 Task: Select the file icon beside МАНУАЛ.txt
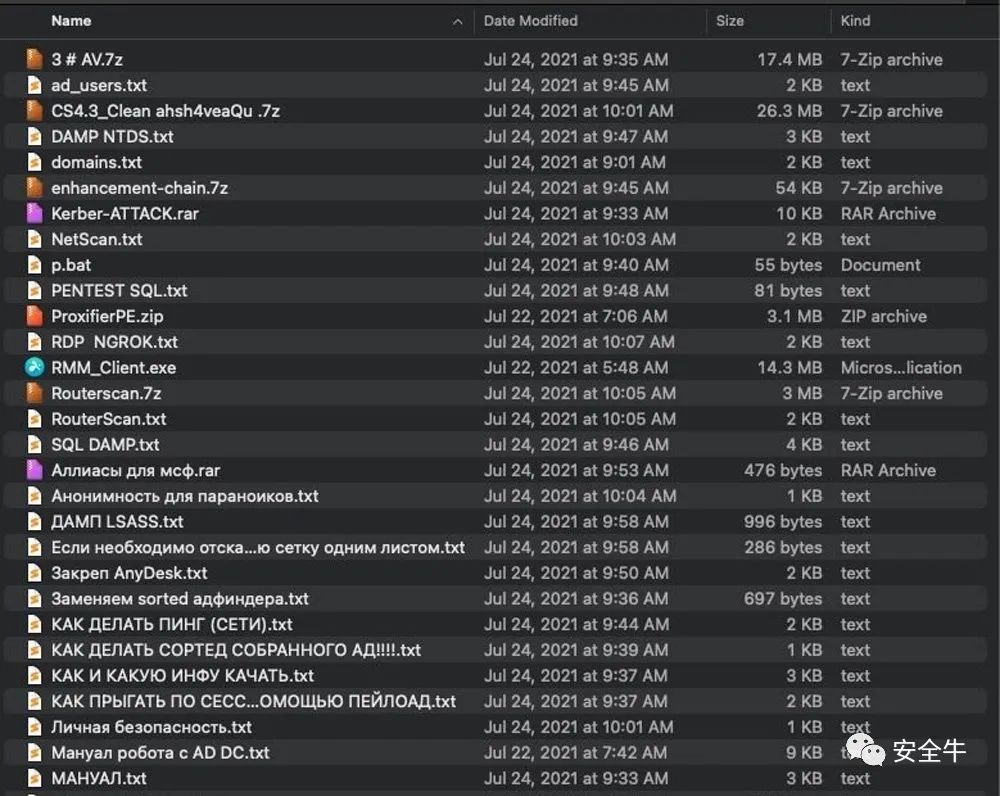(x=34, y=778)
